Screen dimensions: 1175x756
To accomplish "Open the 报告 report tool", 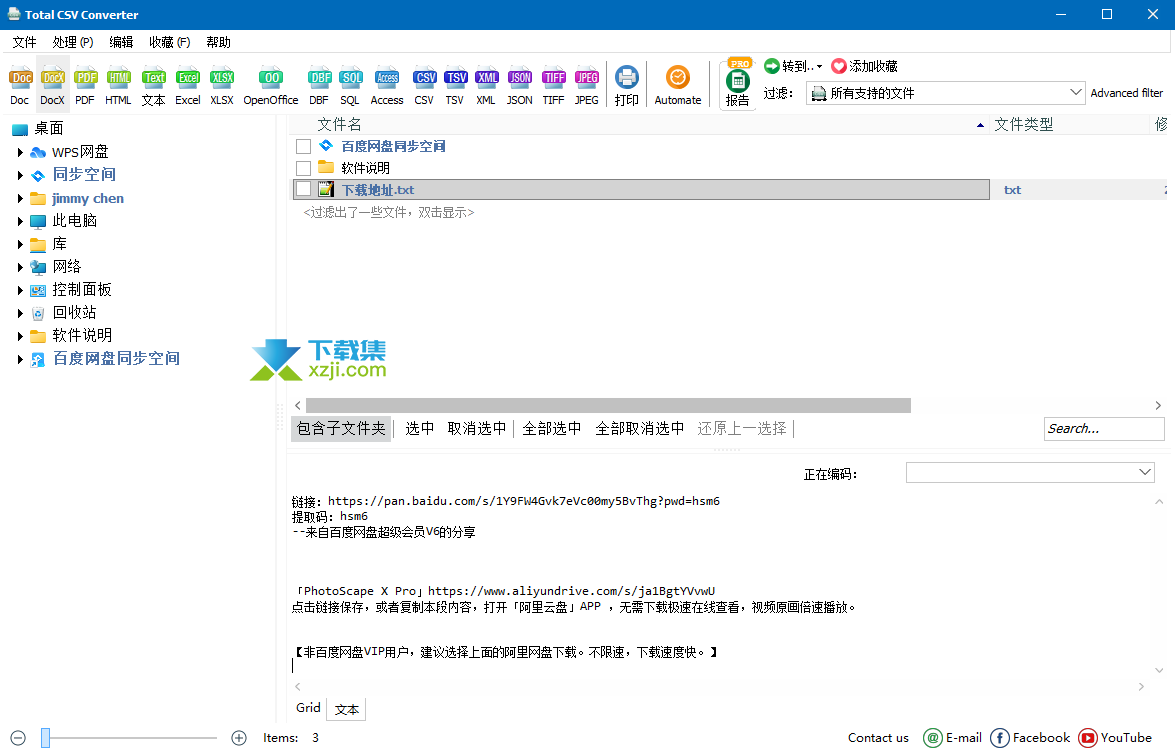I will (x=737, y=84).
